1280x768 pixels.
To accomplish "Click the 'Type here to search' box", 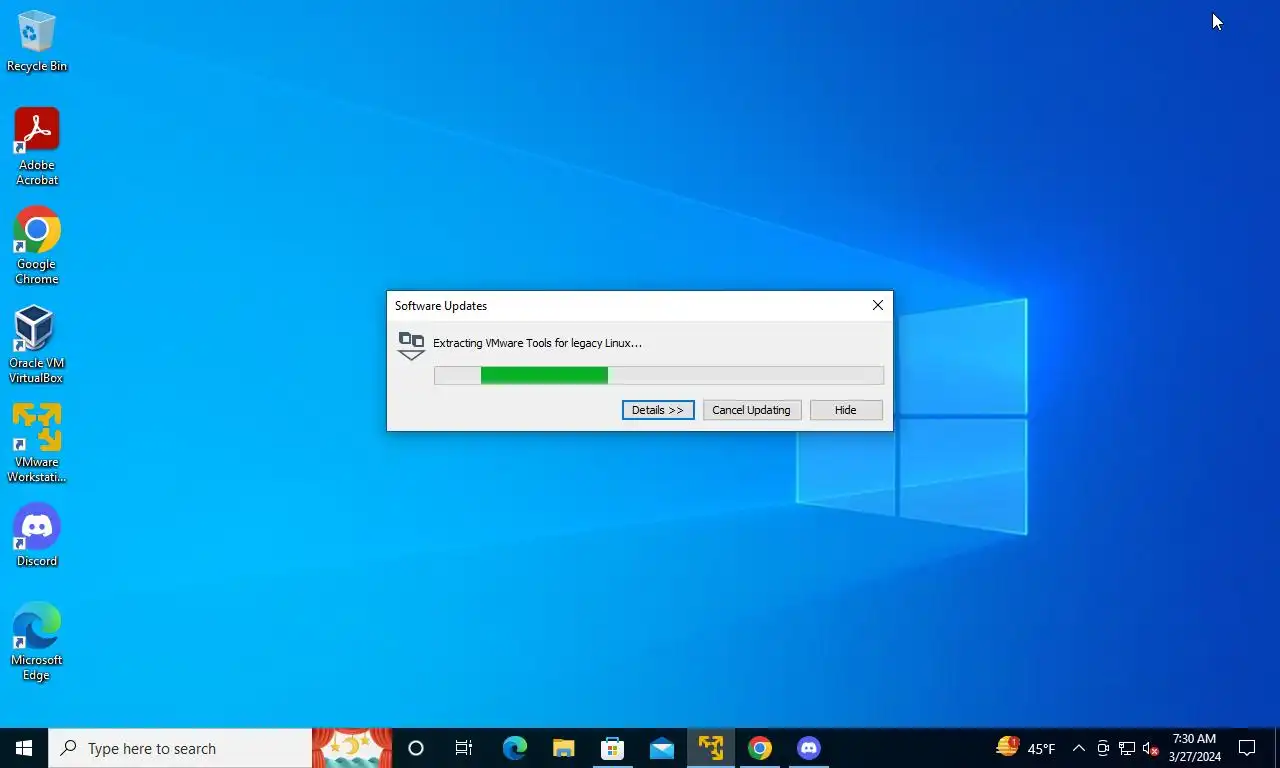I will [x=180, y=748].
